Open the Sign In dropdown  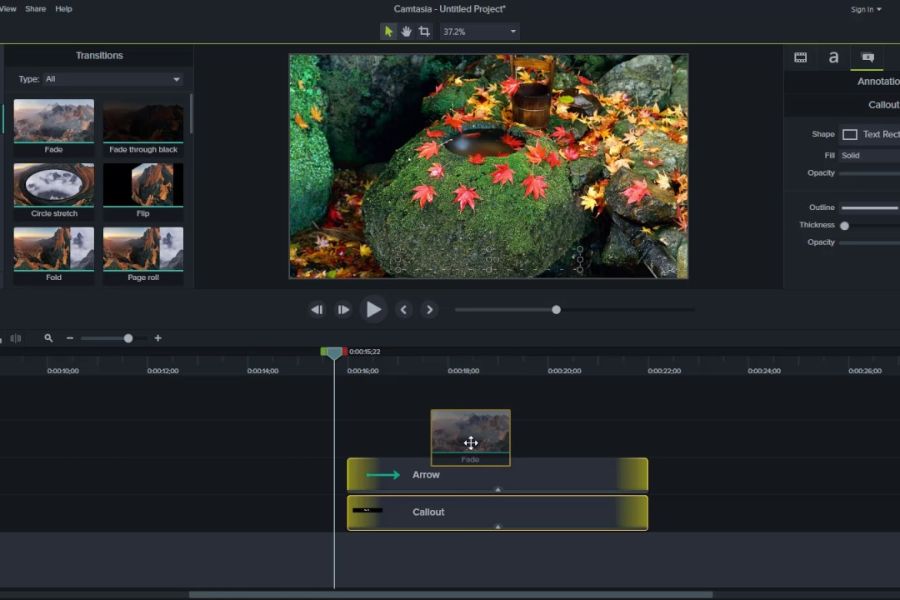click(x=866, y=9)
